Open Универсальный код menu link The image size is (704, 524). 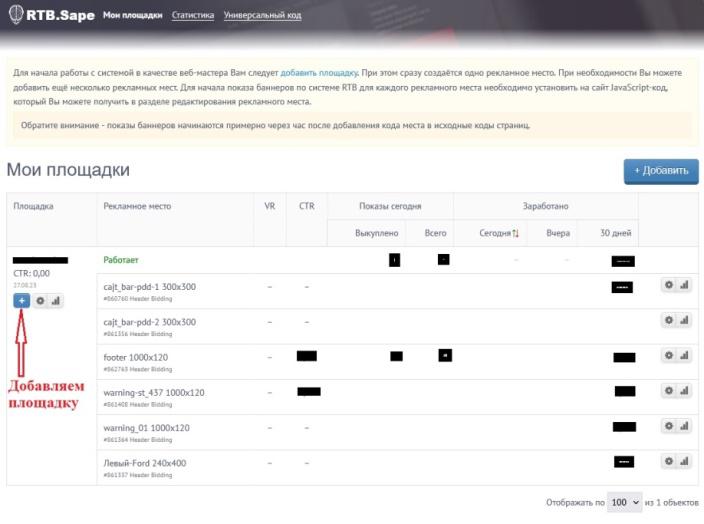click(262, 15)
